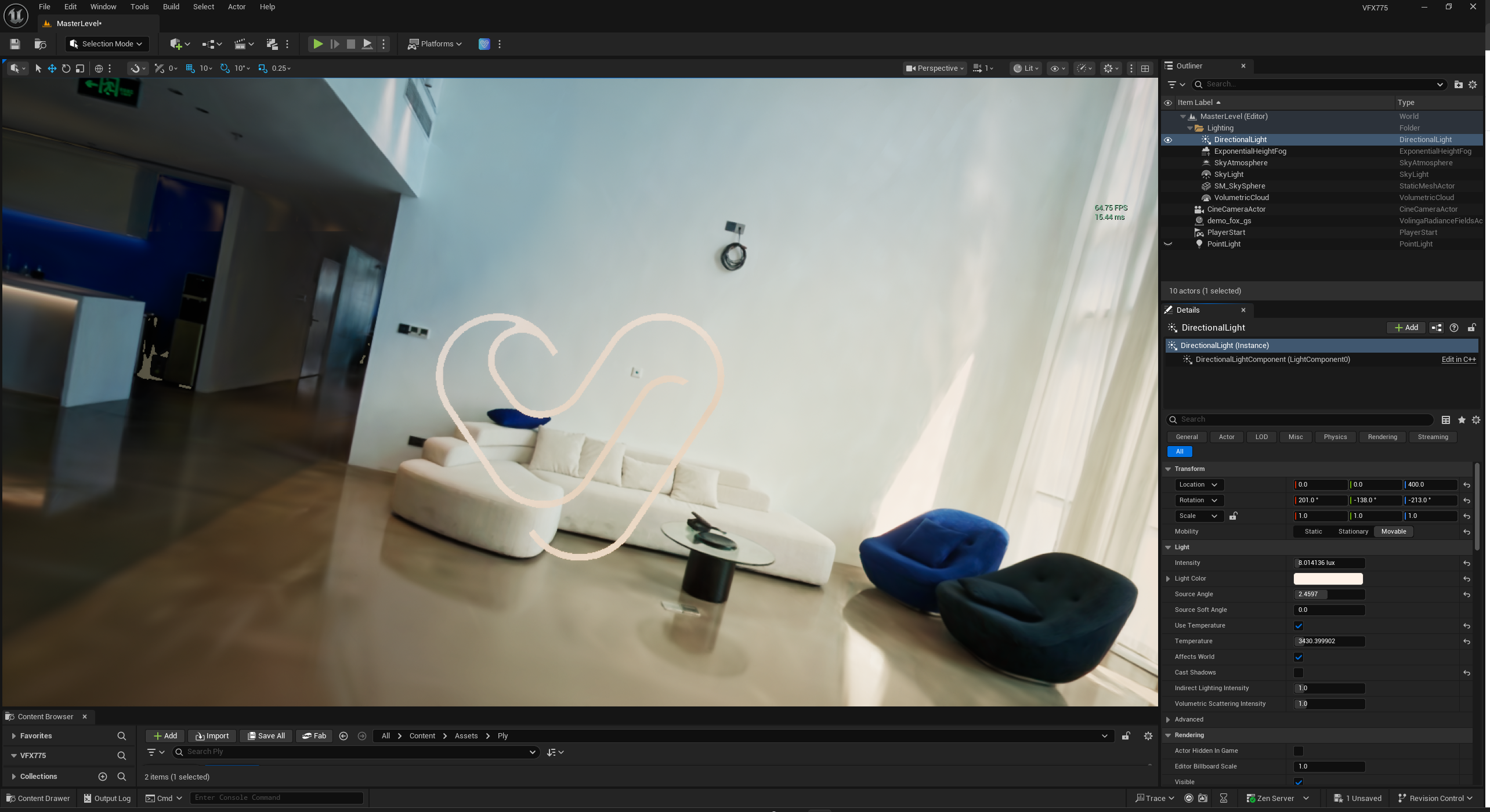Viewport: 1490px width, 812px height.
Task: Uncheck the Use Temperature checkbox
Action: 1299,626
